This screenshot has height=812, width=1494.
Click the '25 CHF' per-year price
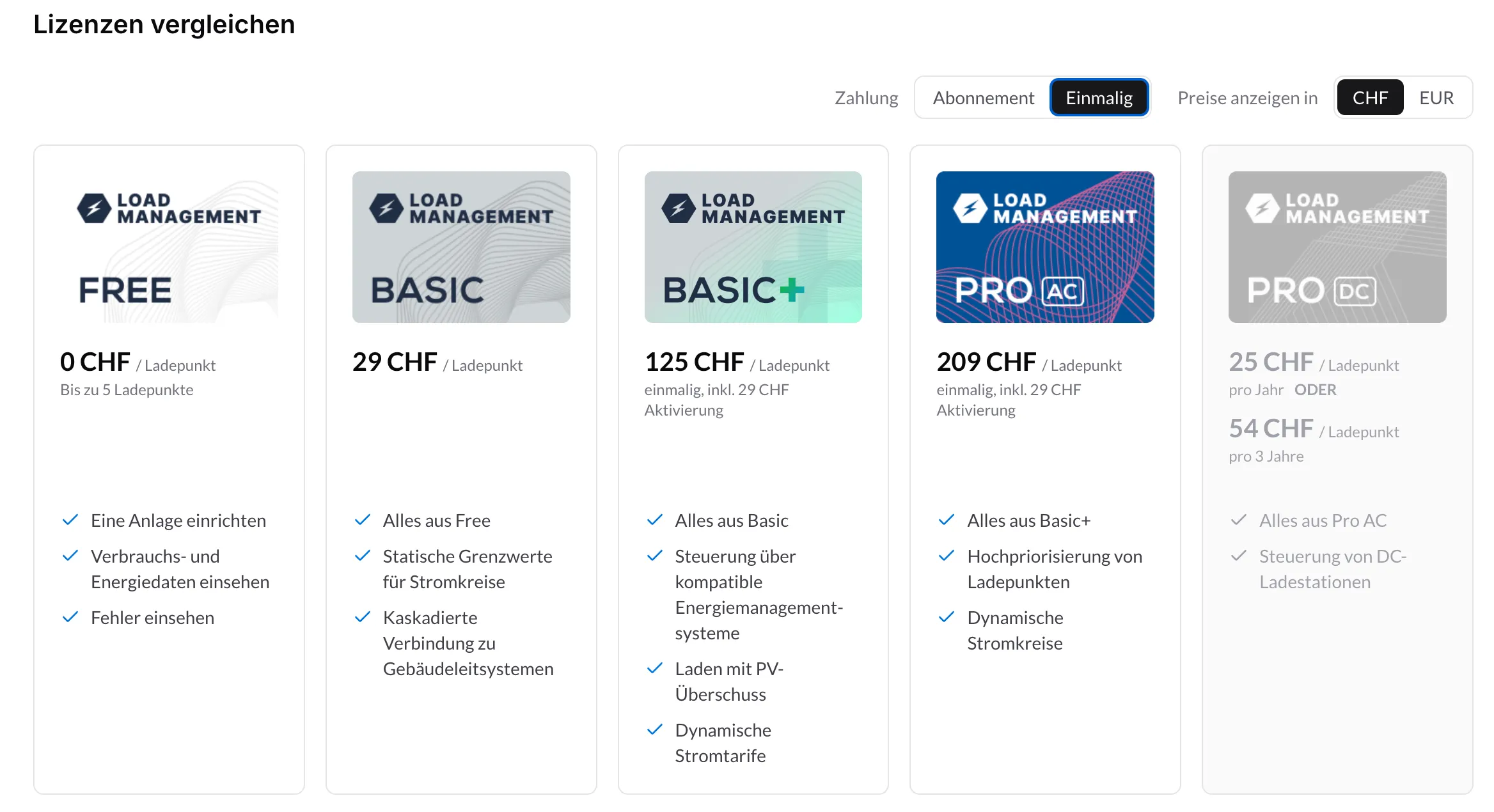(1271, 362)
